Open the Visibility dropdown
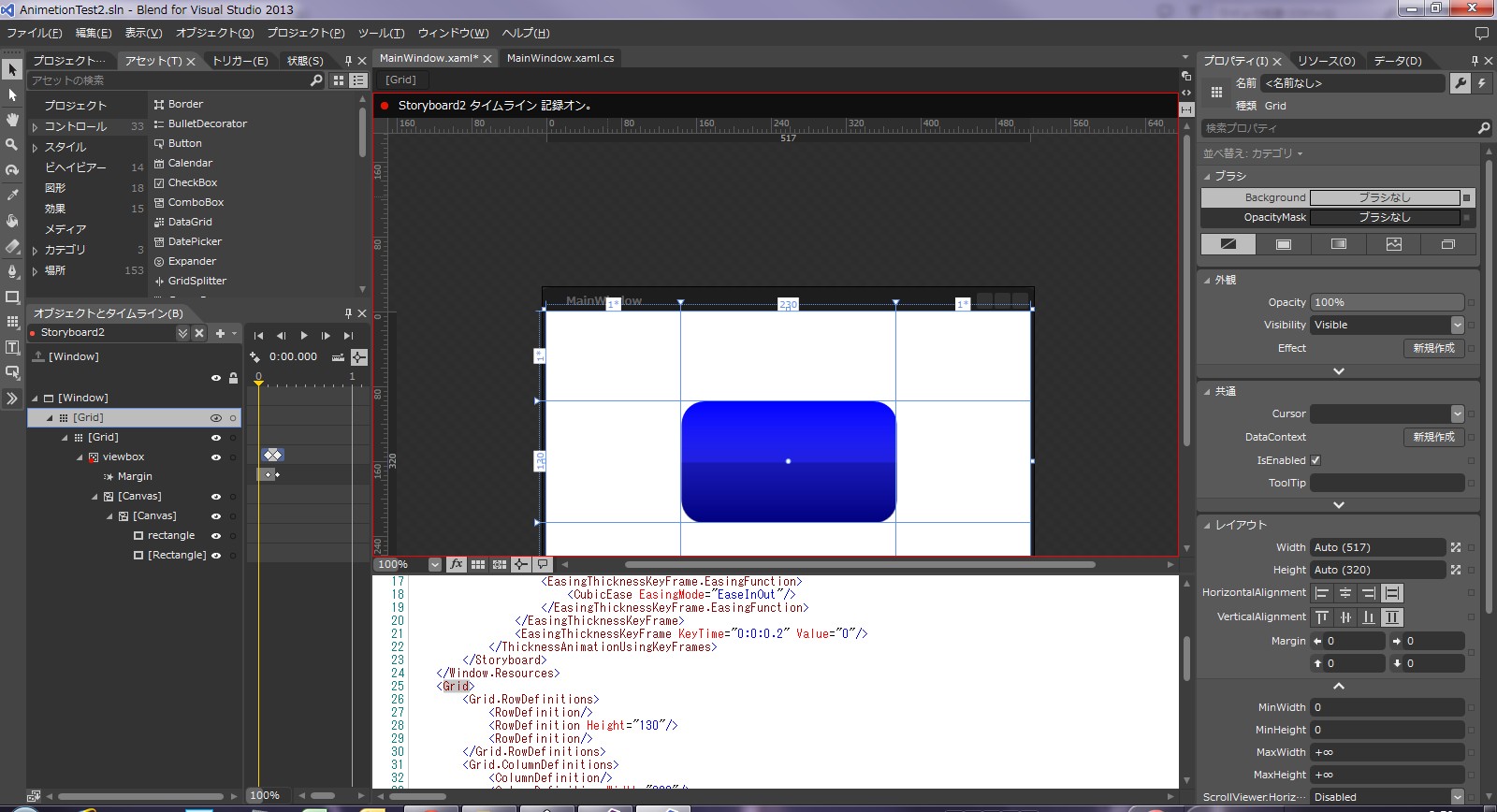Image resolution: width=1497 pixels, height=812 pixels. tap(1457, 325)
